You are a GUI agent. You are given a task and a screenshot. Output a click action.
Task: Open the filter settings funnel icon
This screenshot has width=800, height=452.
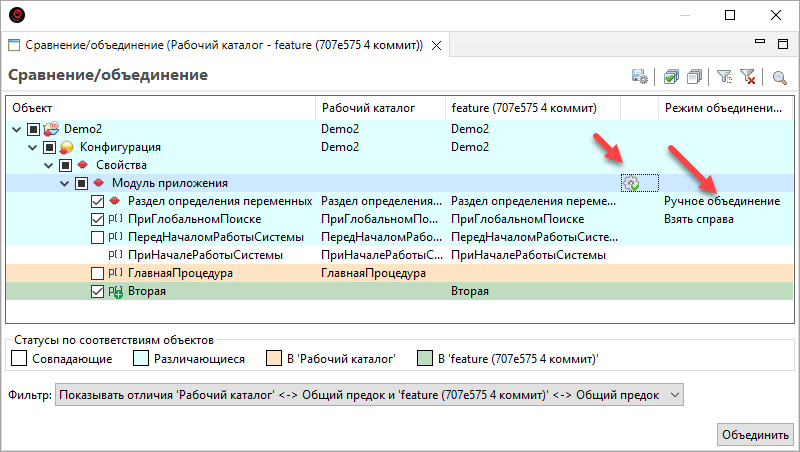tap(725, 76)
